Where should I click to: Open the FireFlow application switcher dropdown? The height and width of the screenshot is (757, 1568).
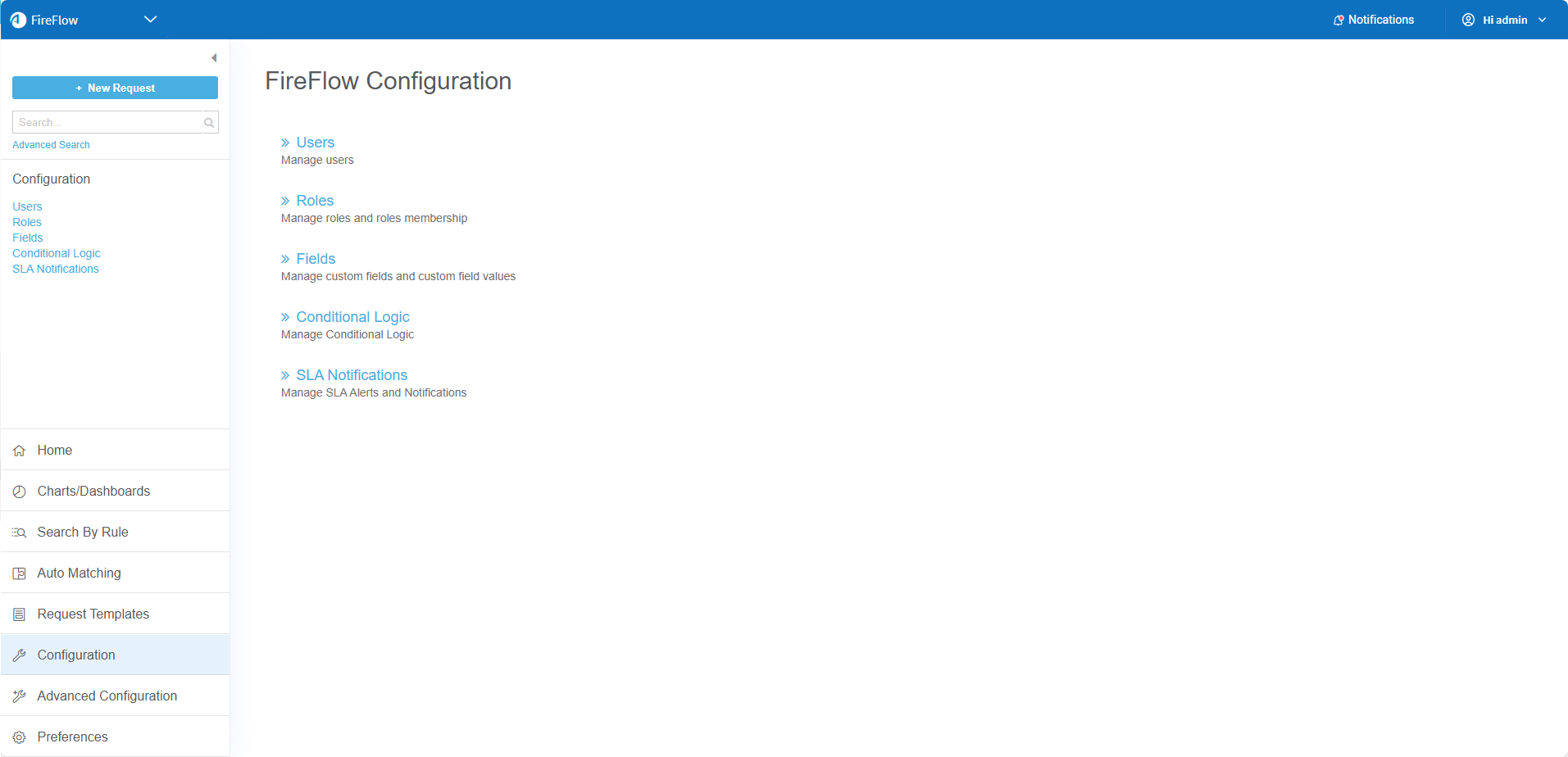coord(150,20)
